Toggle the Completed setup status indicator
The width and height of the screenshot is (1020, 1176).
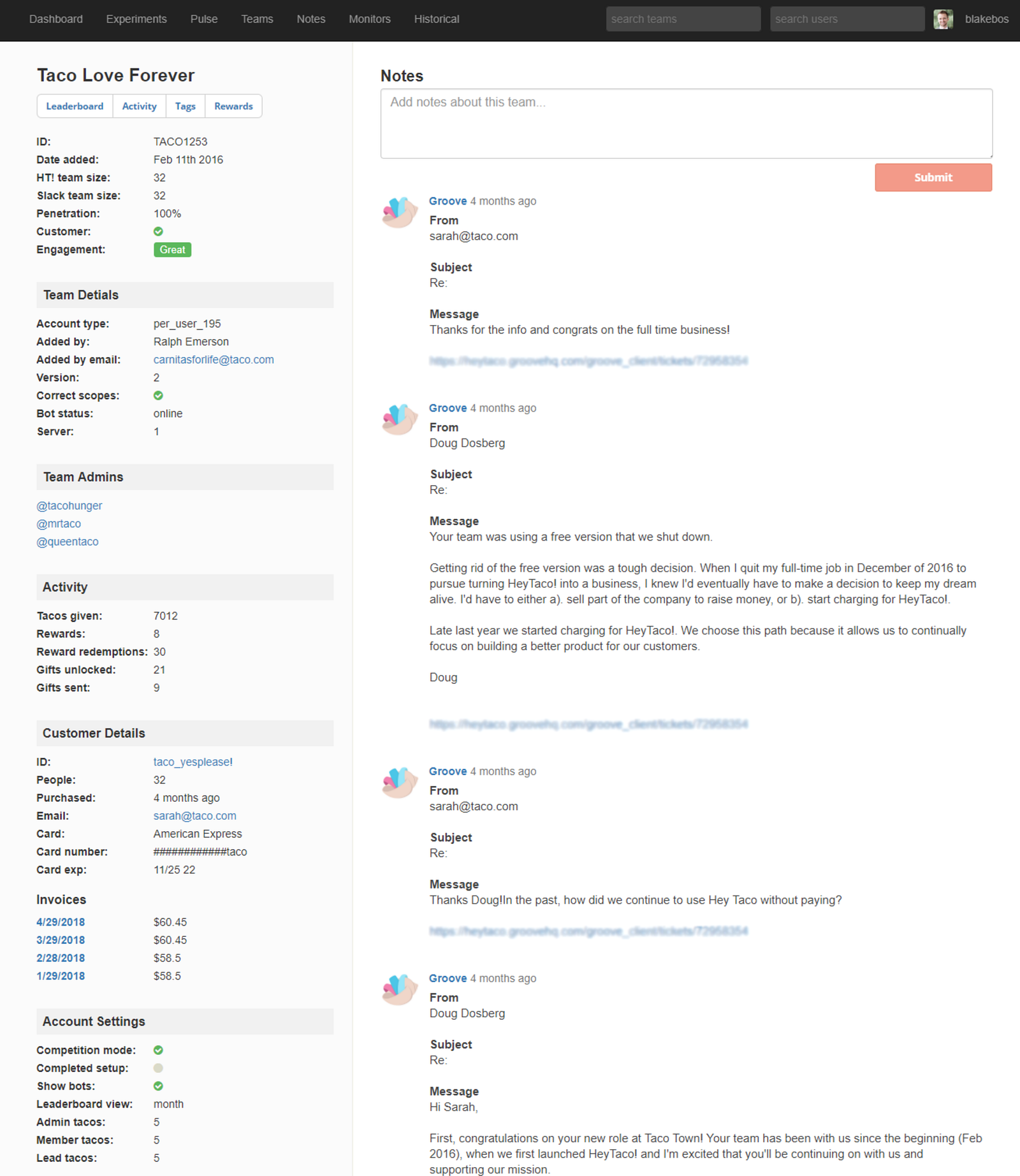(x=158, y=1068)
